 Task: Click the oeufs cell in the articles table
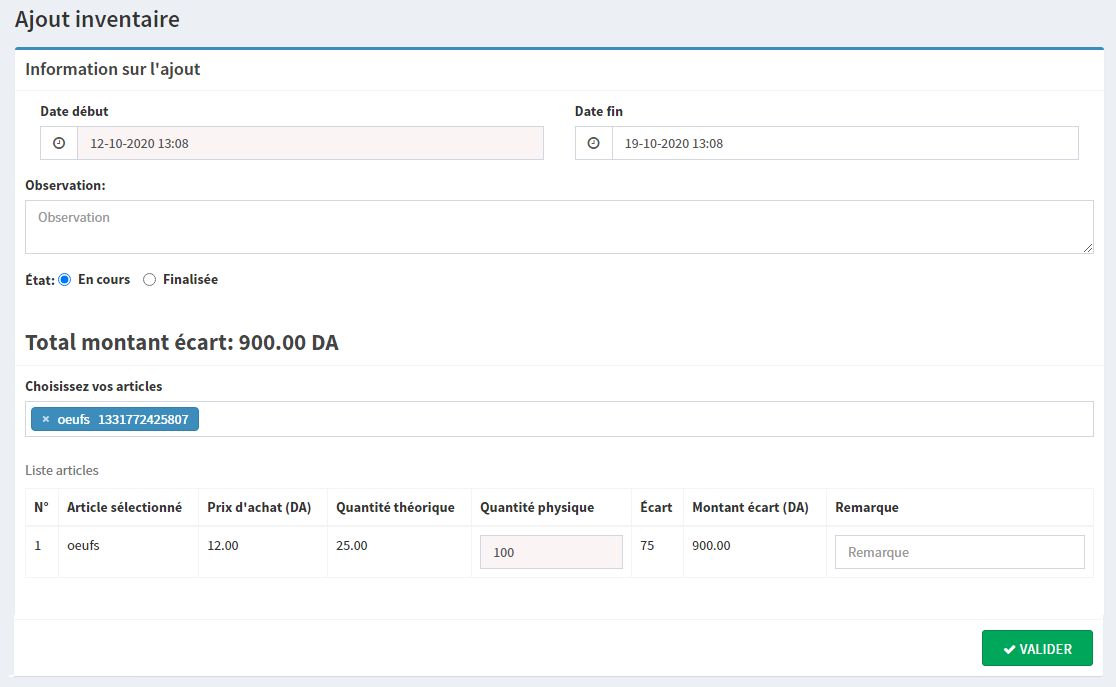(x=83, y=546)
